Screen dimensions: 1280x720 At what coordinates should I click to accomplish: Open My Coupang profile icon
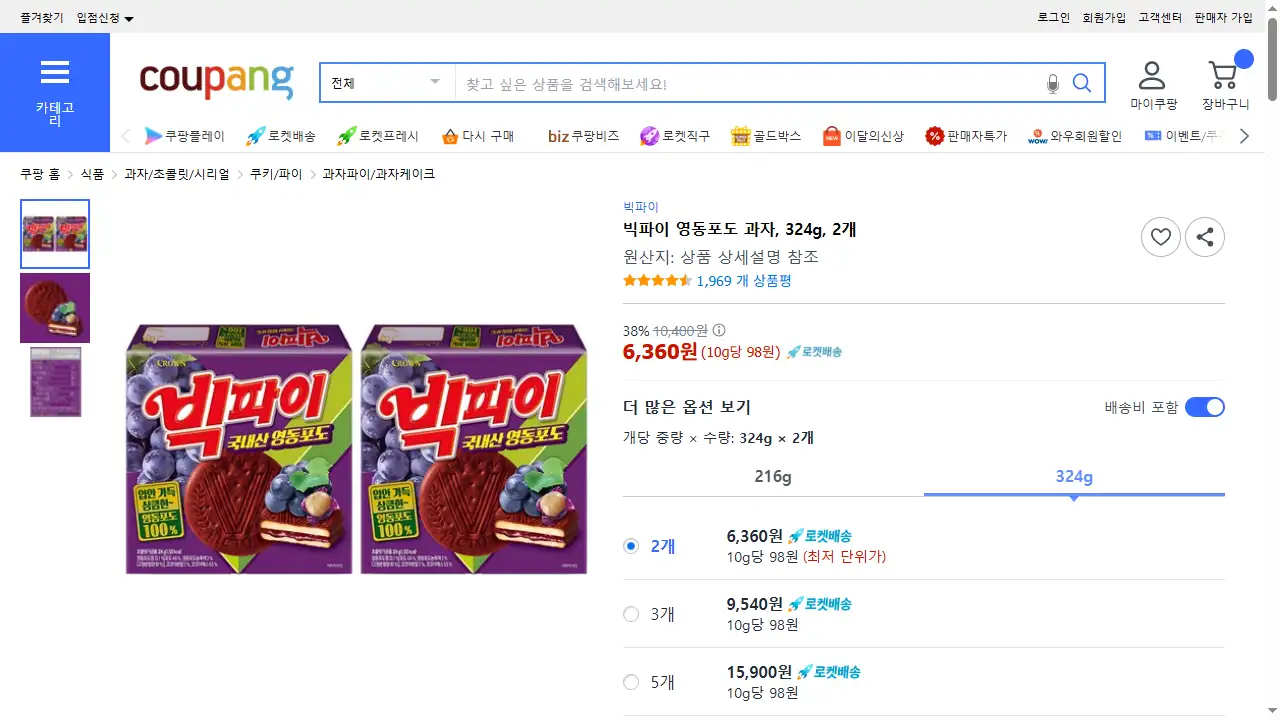click(1153, 76)
